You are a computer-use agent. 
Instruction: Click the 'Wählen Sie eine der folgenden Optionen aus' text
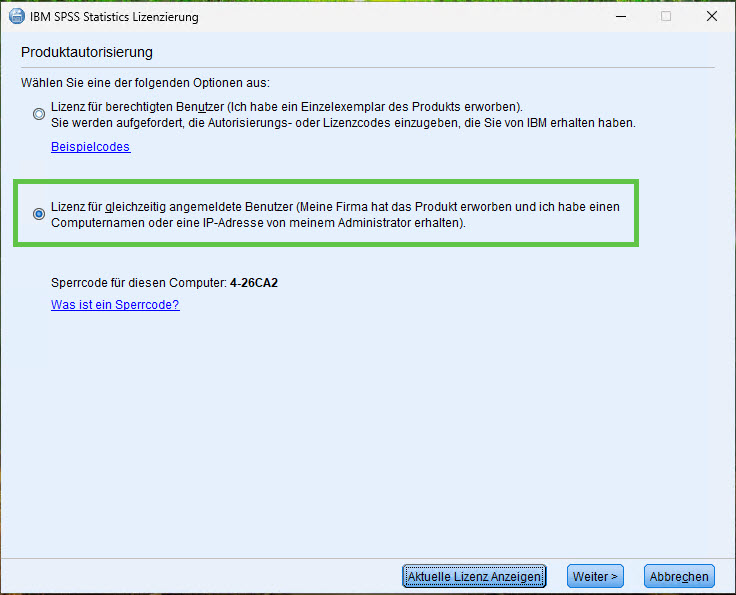tap(145, 82)
